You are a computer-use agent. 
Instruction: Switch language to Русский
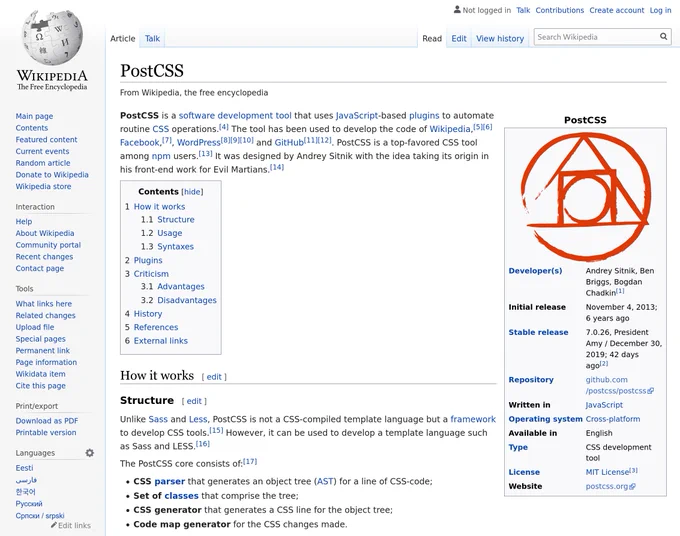coord(29,504)
